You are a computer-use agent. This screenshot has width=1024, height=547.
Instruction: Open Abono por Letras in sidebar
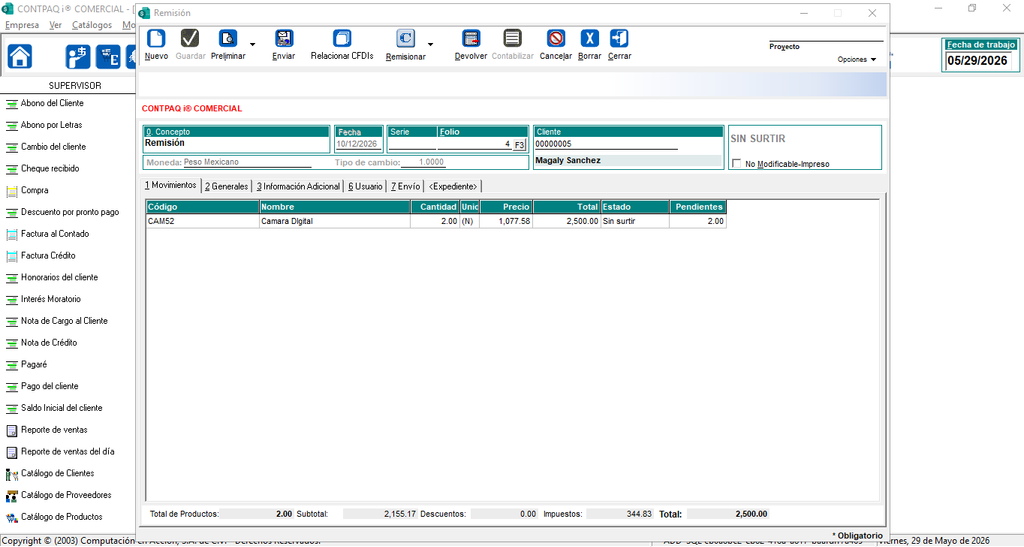[x=52, y=125]
